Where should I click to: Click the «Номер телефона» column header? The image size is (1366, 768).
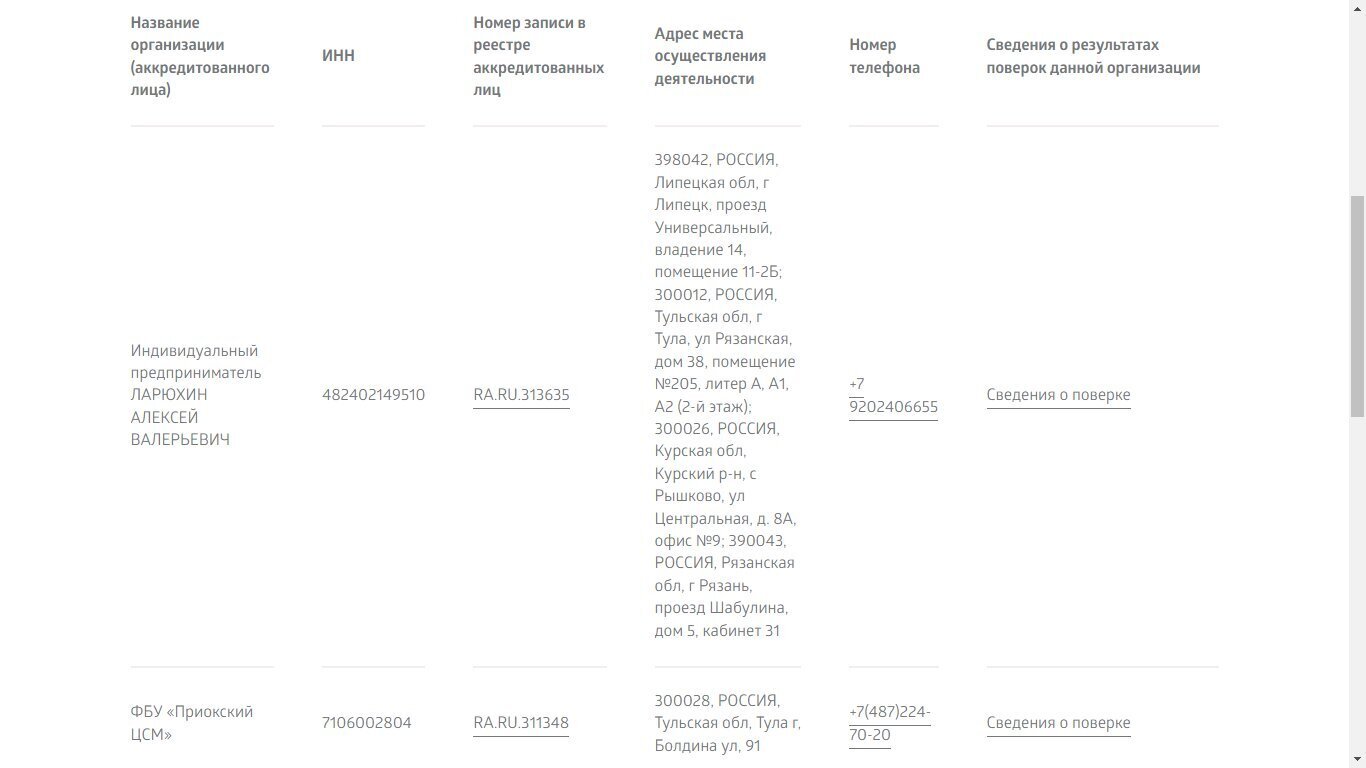point(884,56)
